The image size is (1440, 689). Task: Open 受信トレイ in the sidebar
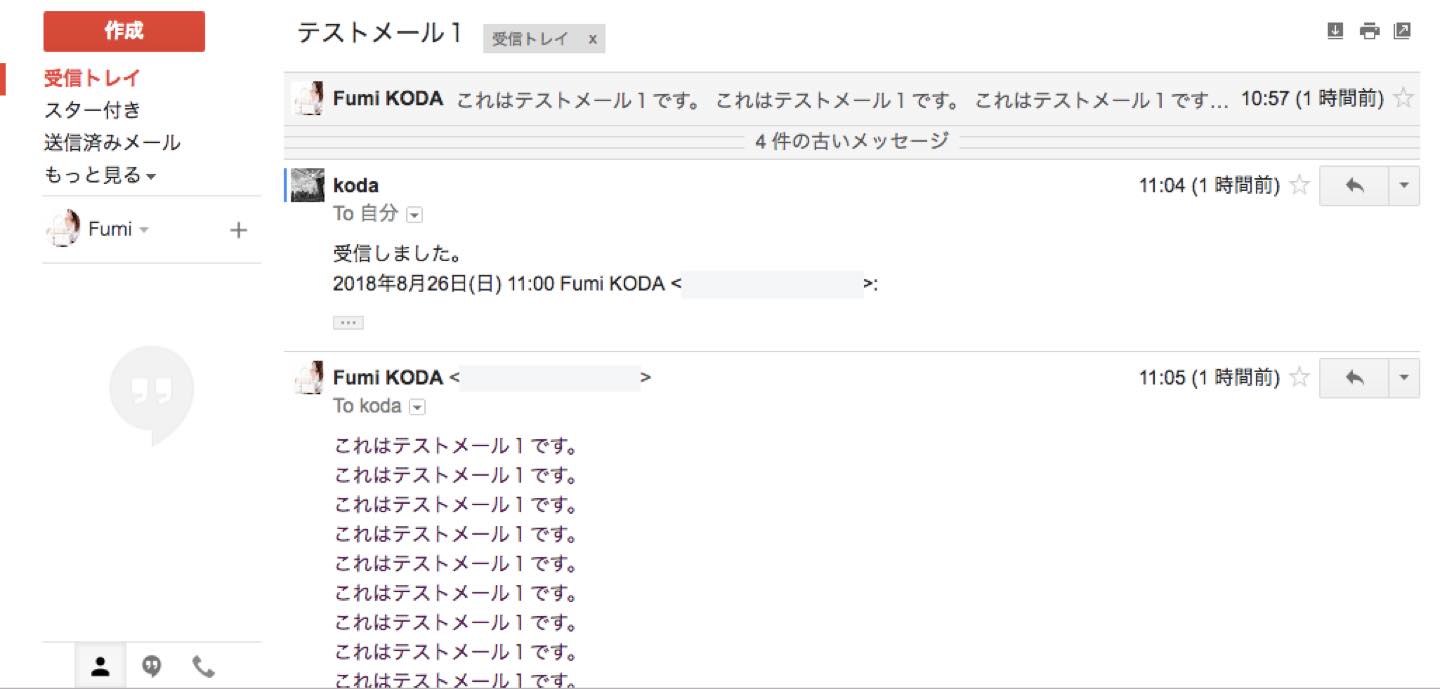click(x=92, y=79)
